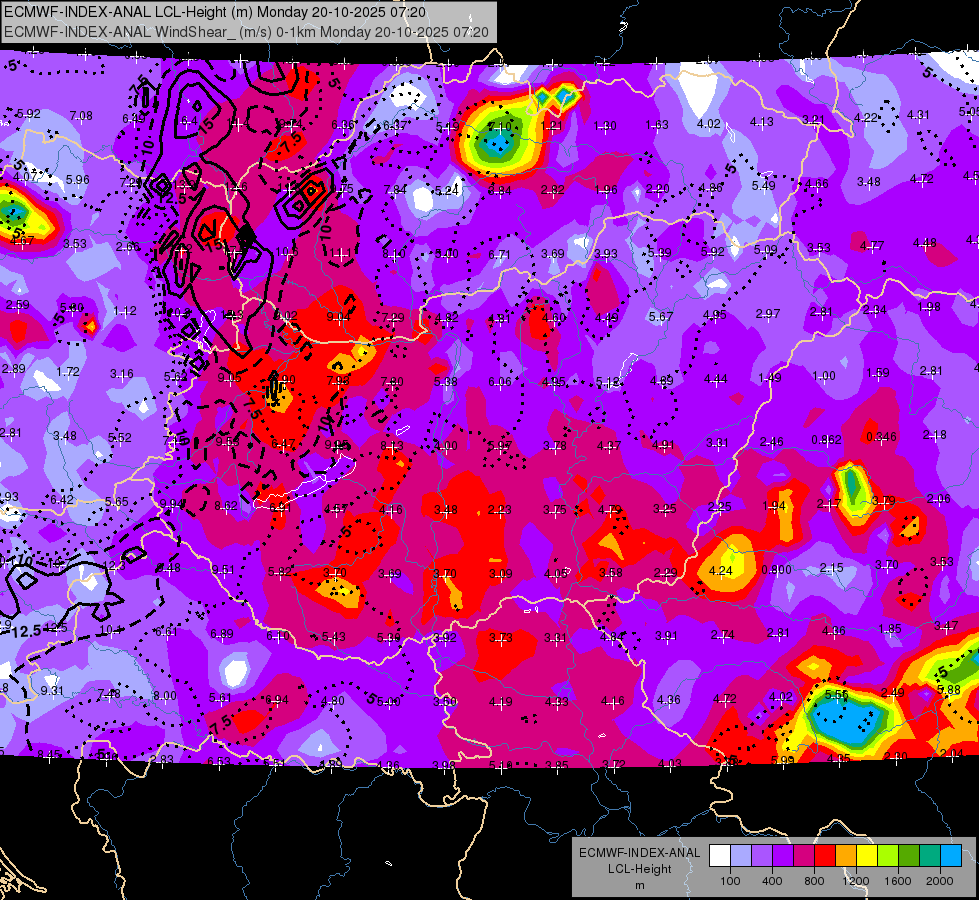
Task: Click the legend tick label '800'
Action: (x=814, y=881)
